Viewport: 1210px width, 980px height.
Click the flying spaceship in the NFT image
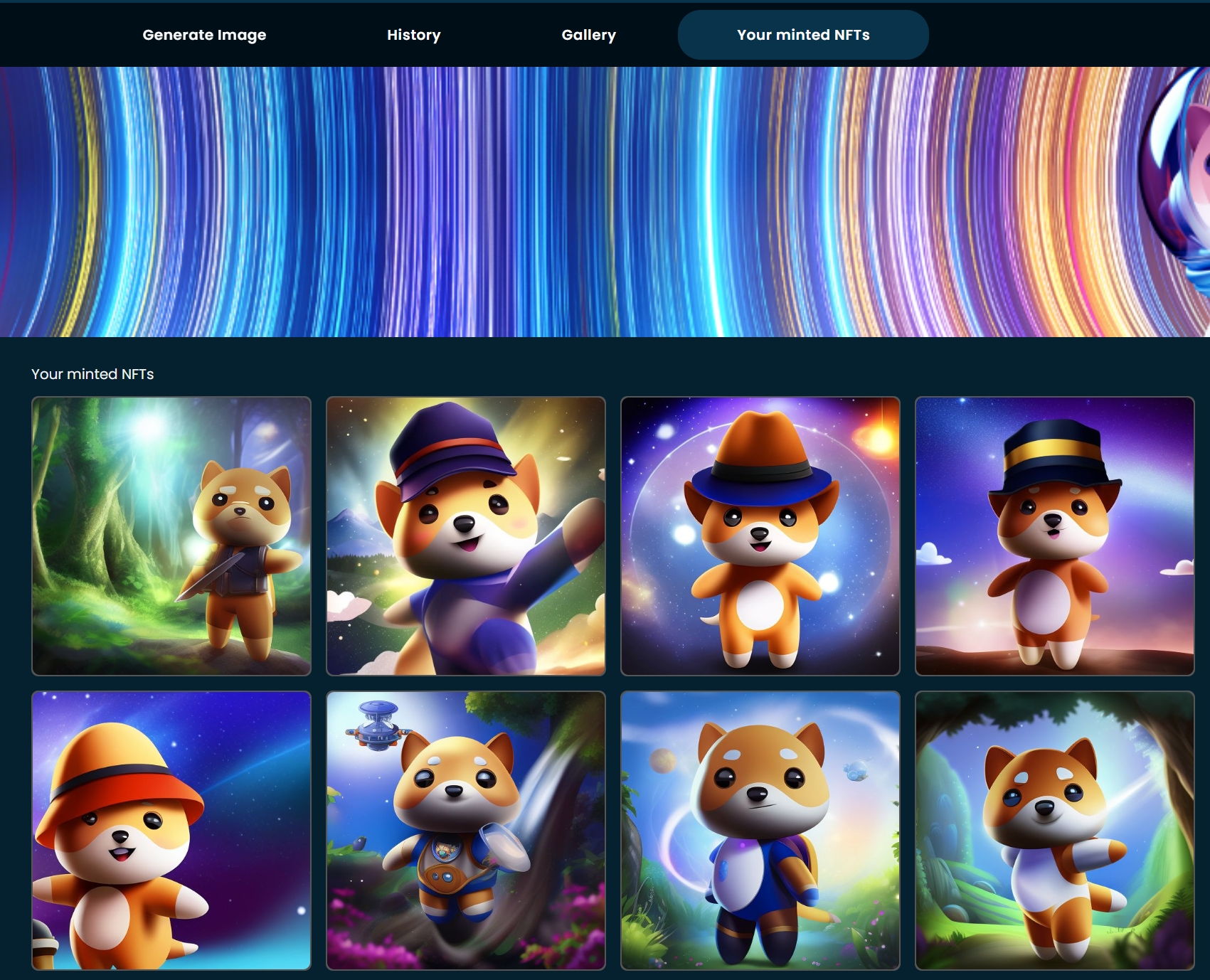[x=377, y=727]
